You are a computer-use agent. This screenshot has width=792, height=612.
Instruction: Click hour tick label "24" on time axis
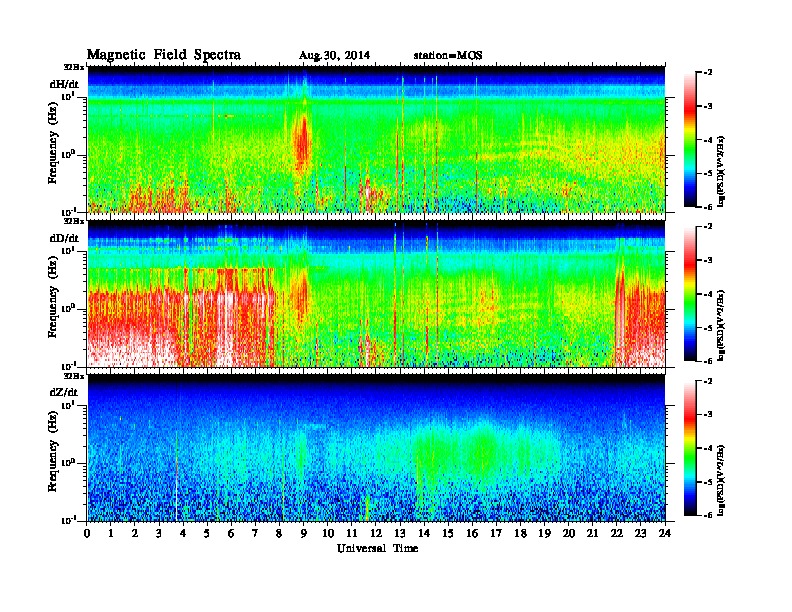click(665, 533)
